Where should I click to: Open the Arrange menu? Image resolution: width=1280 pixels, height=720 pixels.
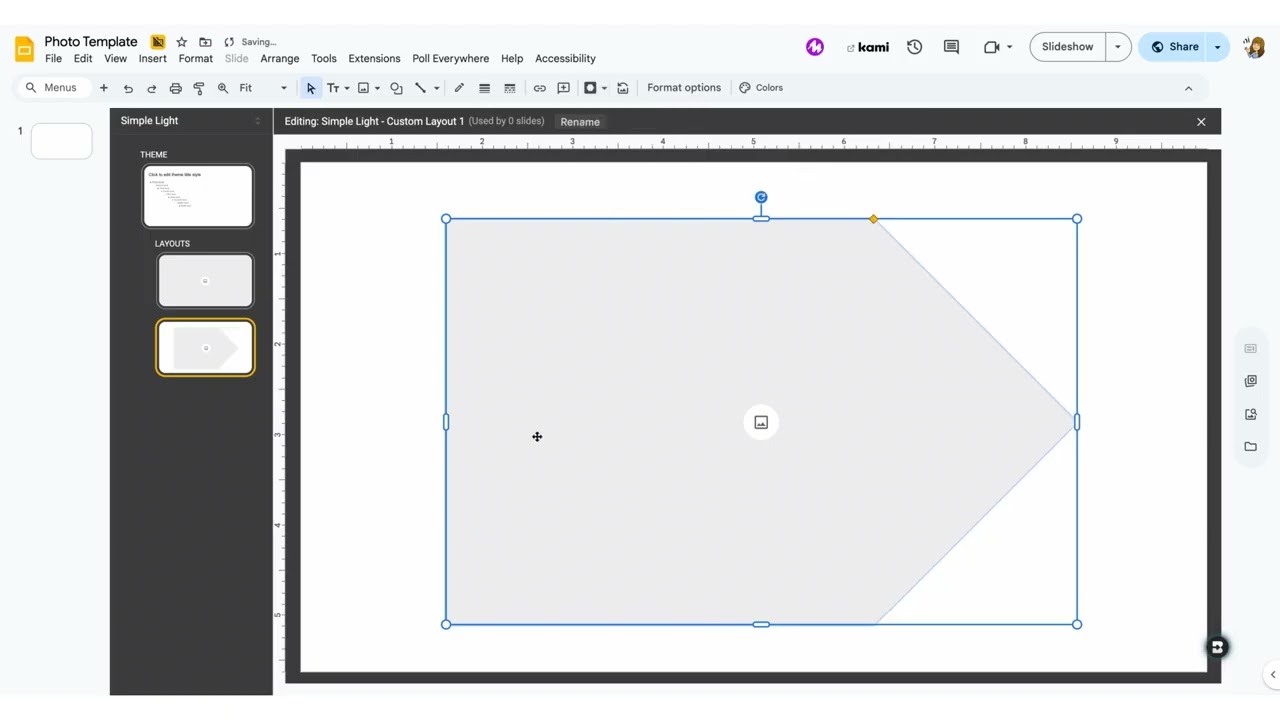[x=280, y=59]
